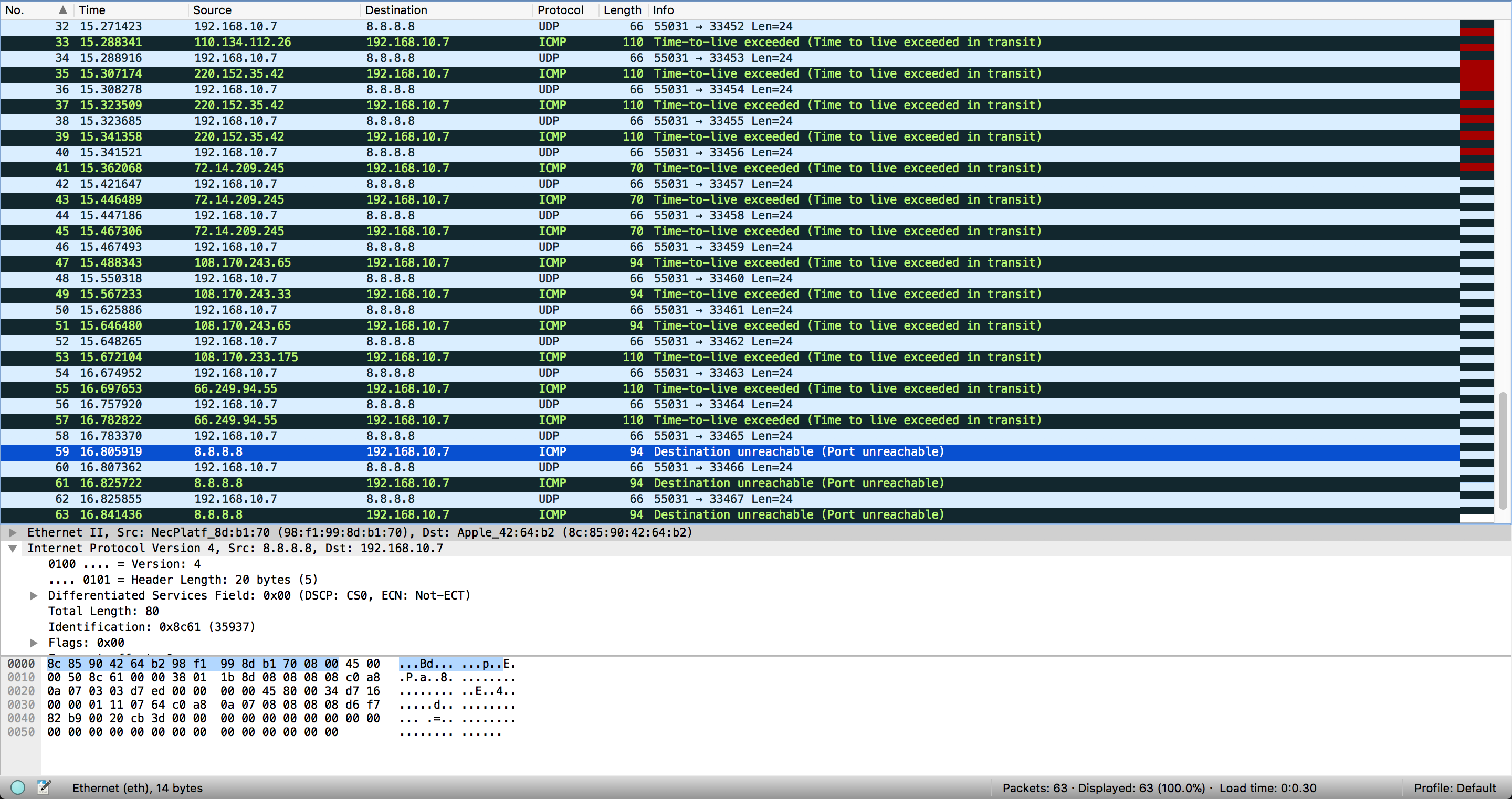Click Ethernet (eth), 14 bytes status text
Image resolution: width=1512 pixels, height=799 pixels.
[x=138, y=788]
